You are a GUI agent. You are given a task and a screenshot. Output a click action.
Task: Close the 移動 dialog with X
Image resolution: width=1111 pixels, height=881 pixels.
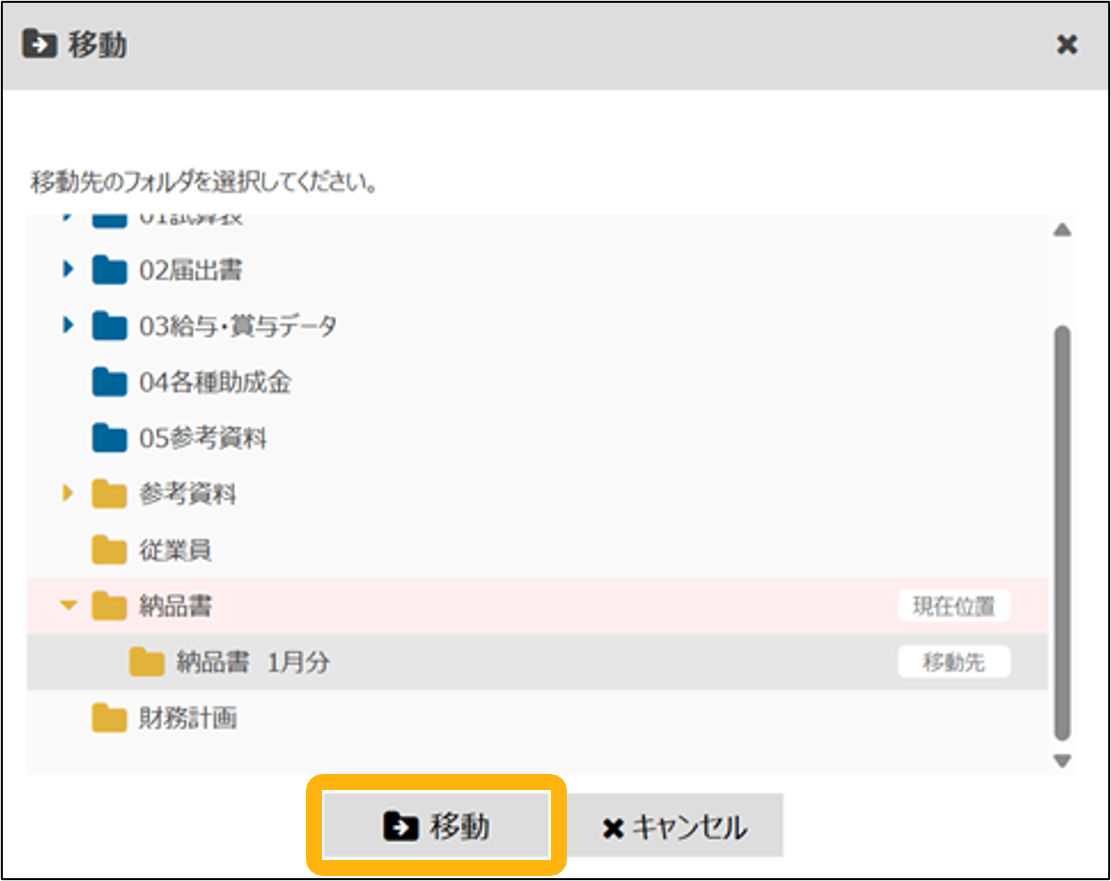click(x=1067, y=45)
